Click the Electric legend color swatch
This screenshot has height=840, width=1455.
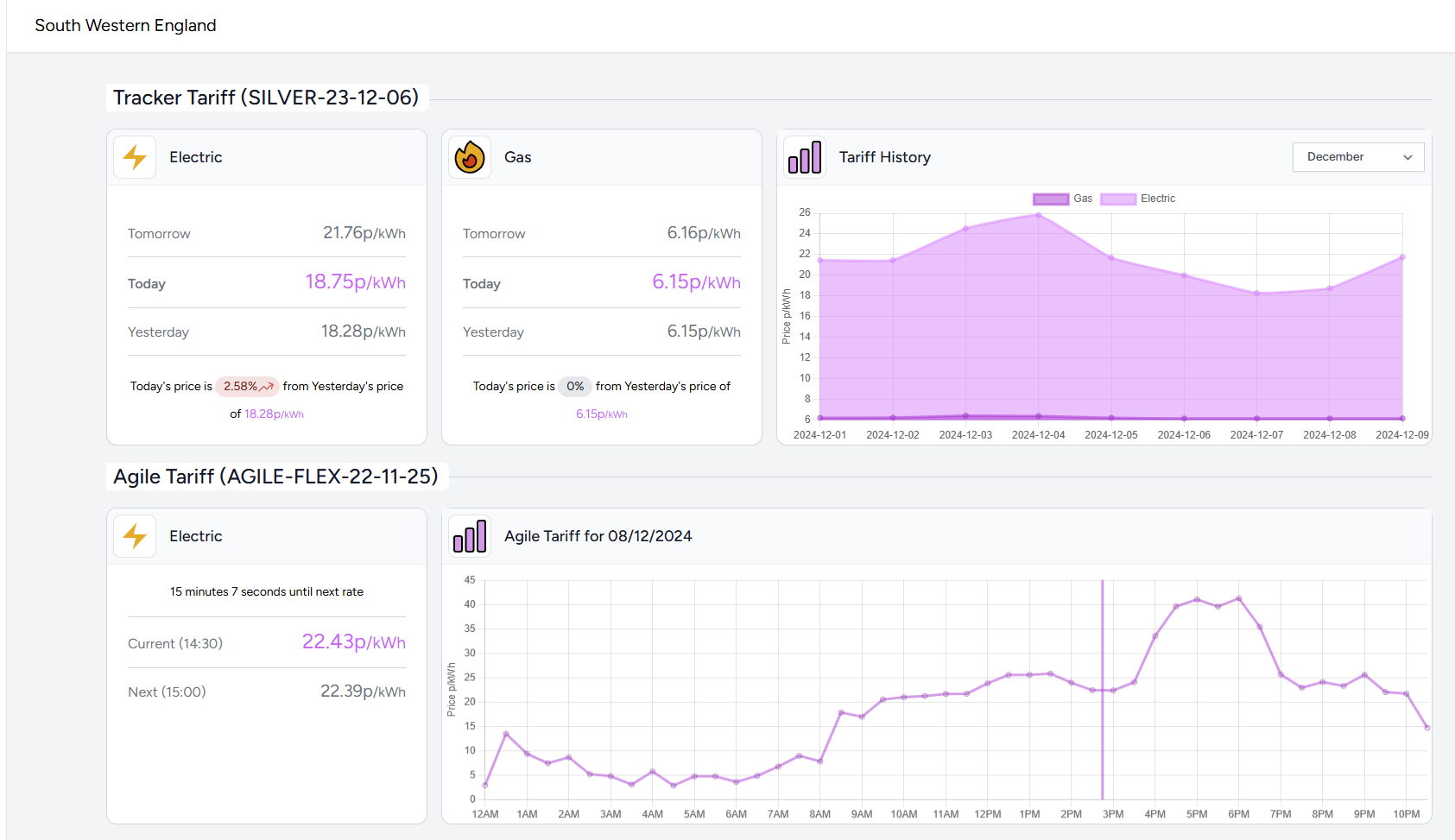pyautogui.click(x=1118, y=199)
